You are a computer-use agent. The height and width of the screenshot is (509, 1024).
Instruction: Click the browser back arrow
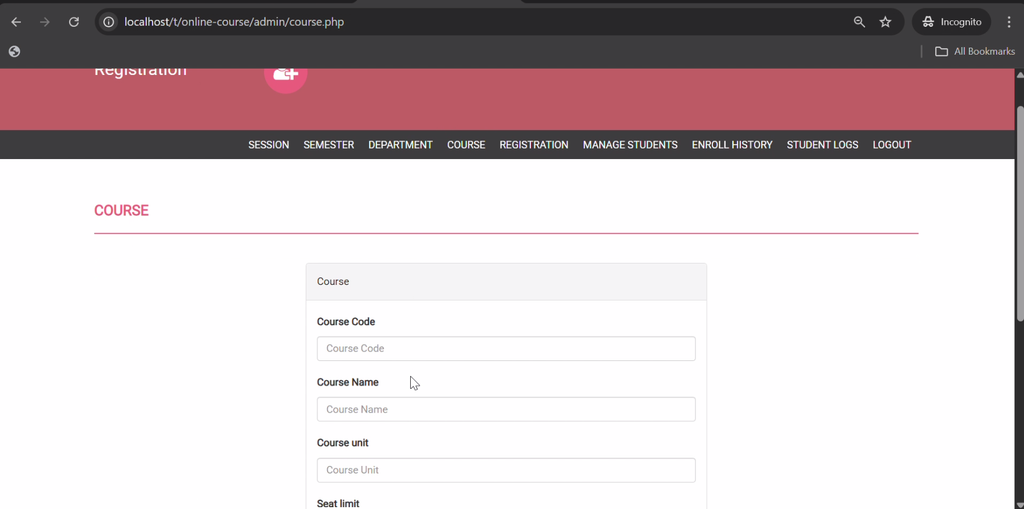16,22
